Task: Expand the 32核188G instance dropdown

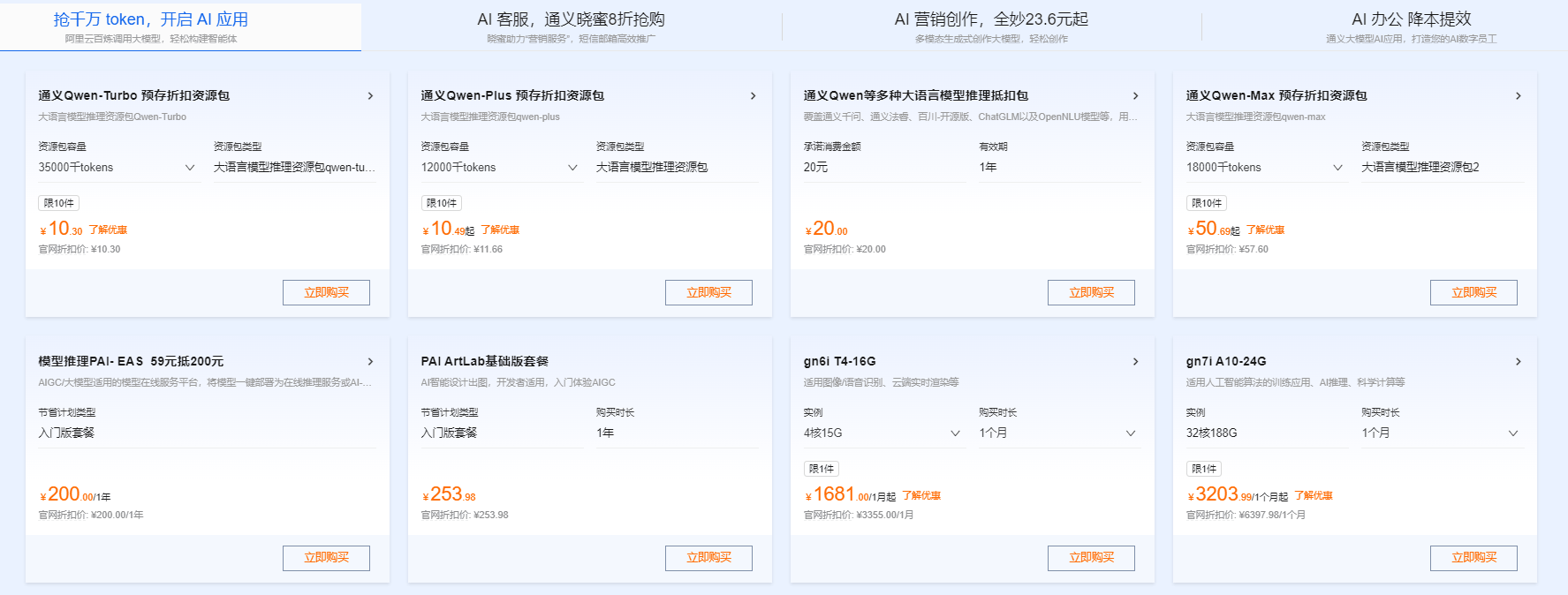Action: (x=1265, y=433)
